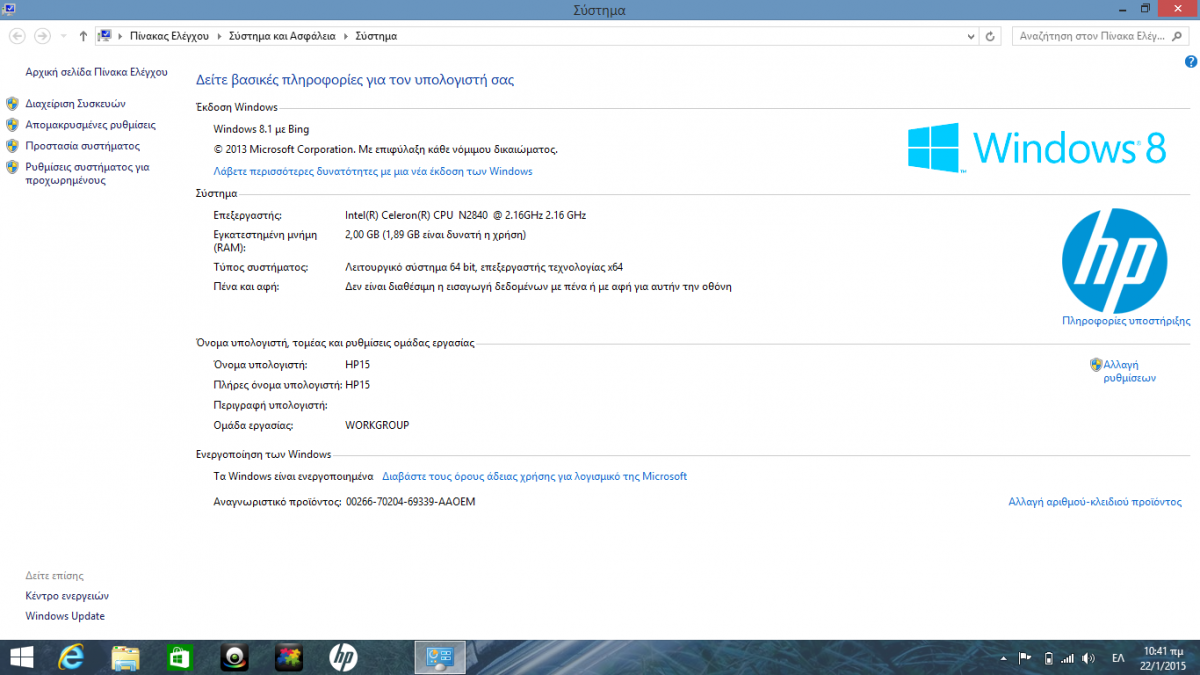This screenshot has width=1200, height=675.
Task: Click Σύστημα breadcrumb in address bar
Action: point(377,36)
